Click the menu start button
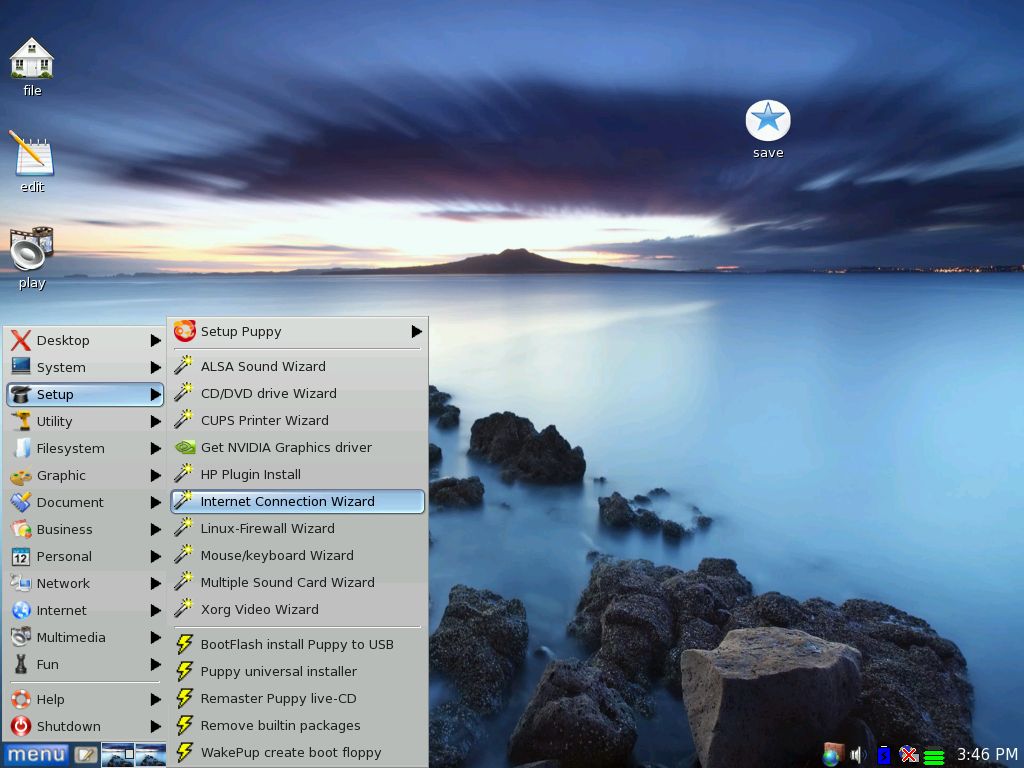Viewport: 1024px width, 768px height. click(x=36, y=754)
